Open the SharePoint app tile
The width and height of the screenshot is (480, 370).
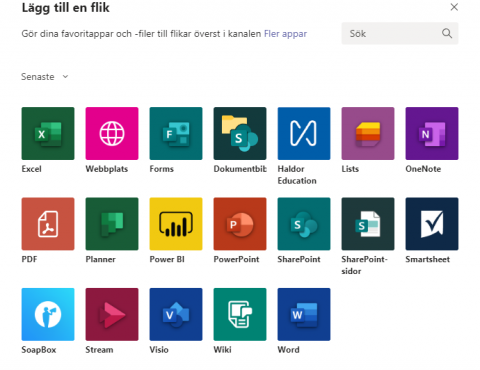(x=304, y=224)
